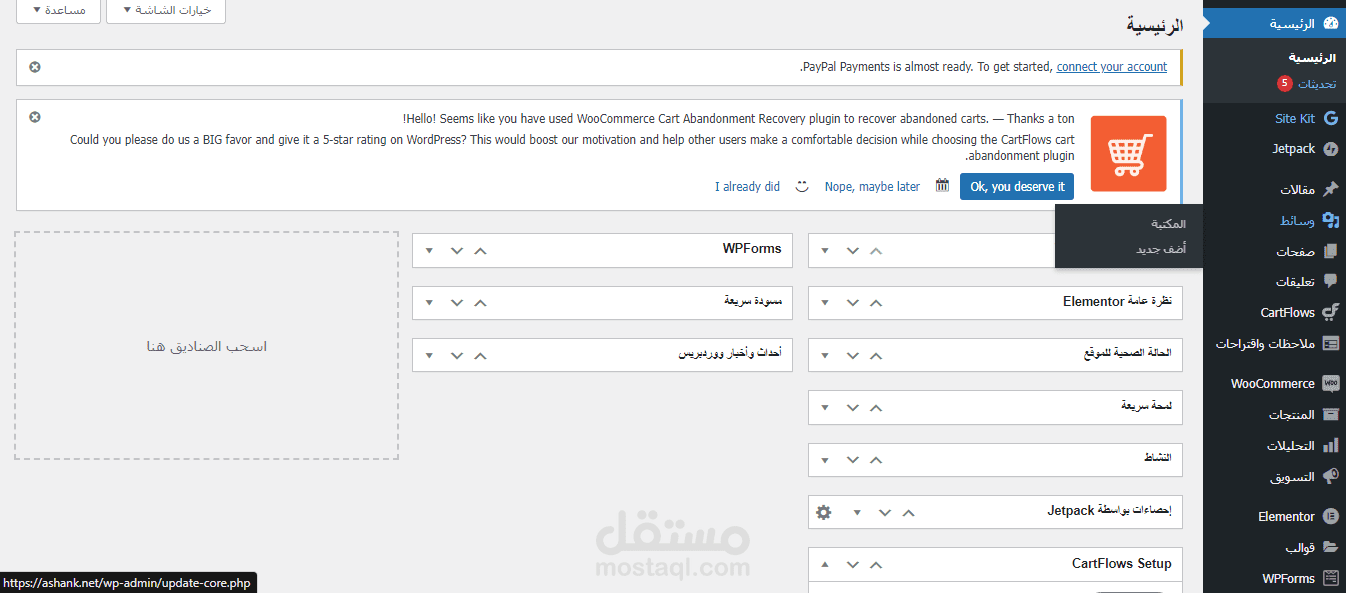The height and width of the screenshot is (593, 1346).
Task: Click the 'Ok, you deserve it' button
Action: tap(1017, 187)
